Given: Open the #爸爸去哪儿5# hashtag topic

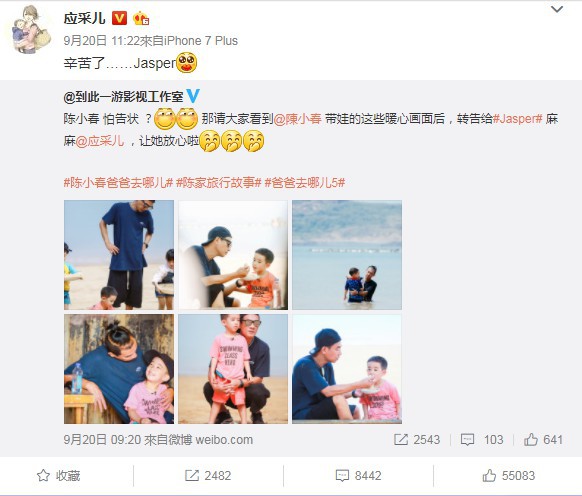Looking at the screenshot, I should click(305, 182).
